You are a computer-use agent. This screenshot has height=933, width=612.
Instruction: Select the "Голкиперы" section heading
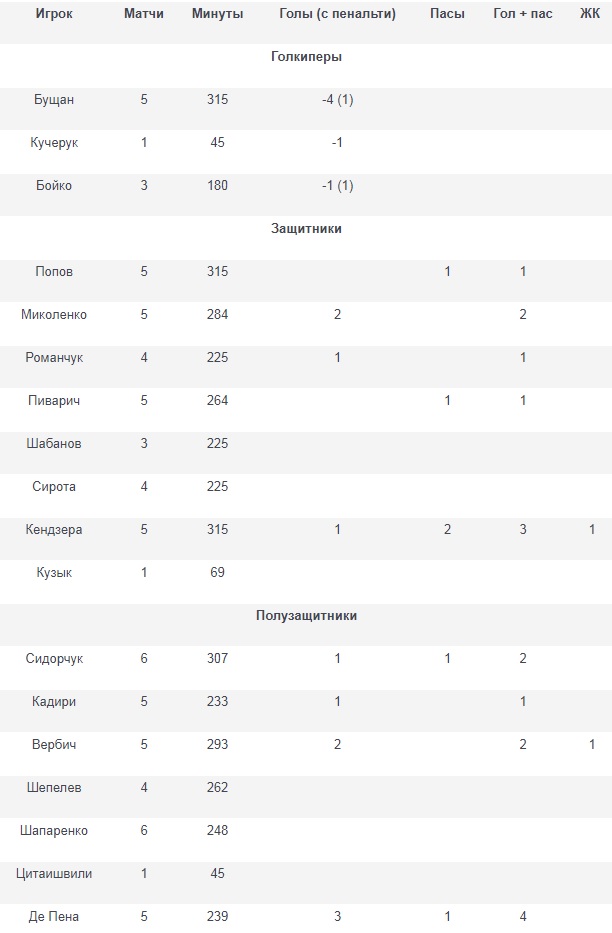306,57
